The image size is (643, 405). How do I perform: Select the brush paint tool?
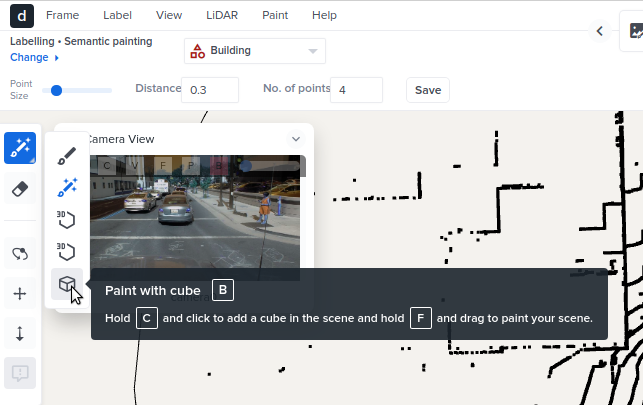pos(67,155)
